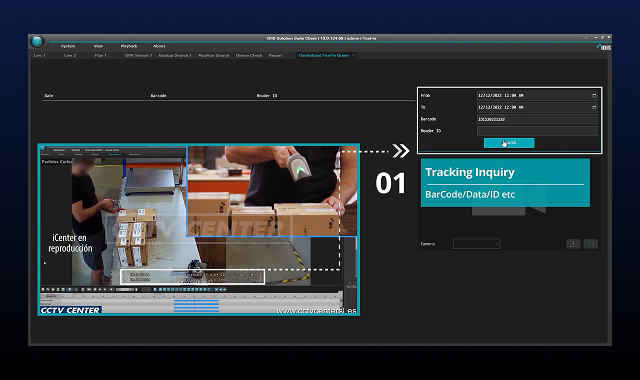Switch to the Report tab

(275, 55)
